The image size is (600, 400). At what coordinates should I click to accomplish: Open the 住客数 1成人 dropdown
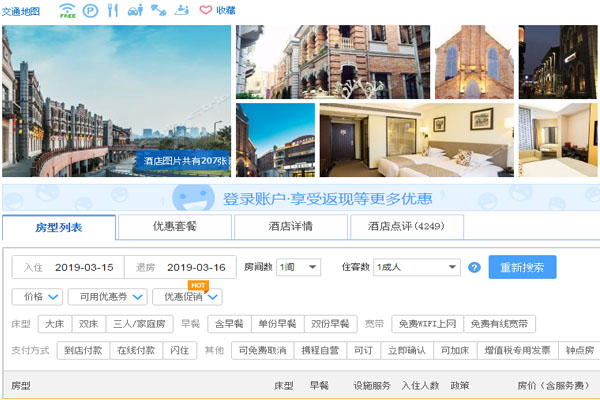click(417, 267)
